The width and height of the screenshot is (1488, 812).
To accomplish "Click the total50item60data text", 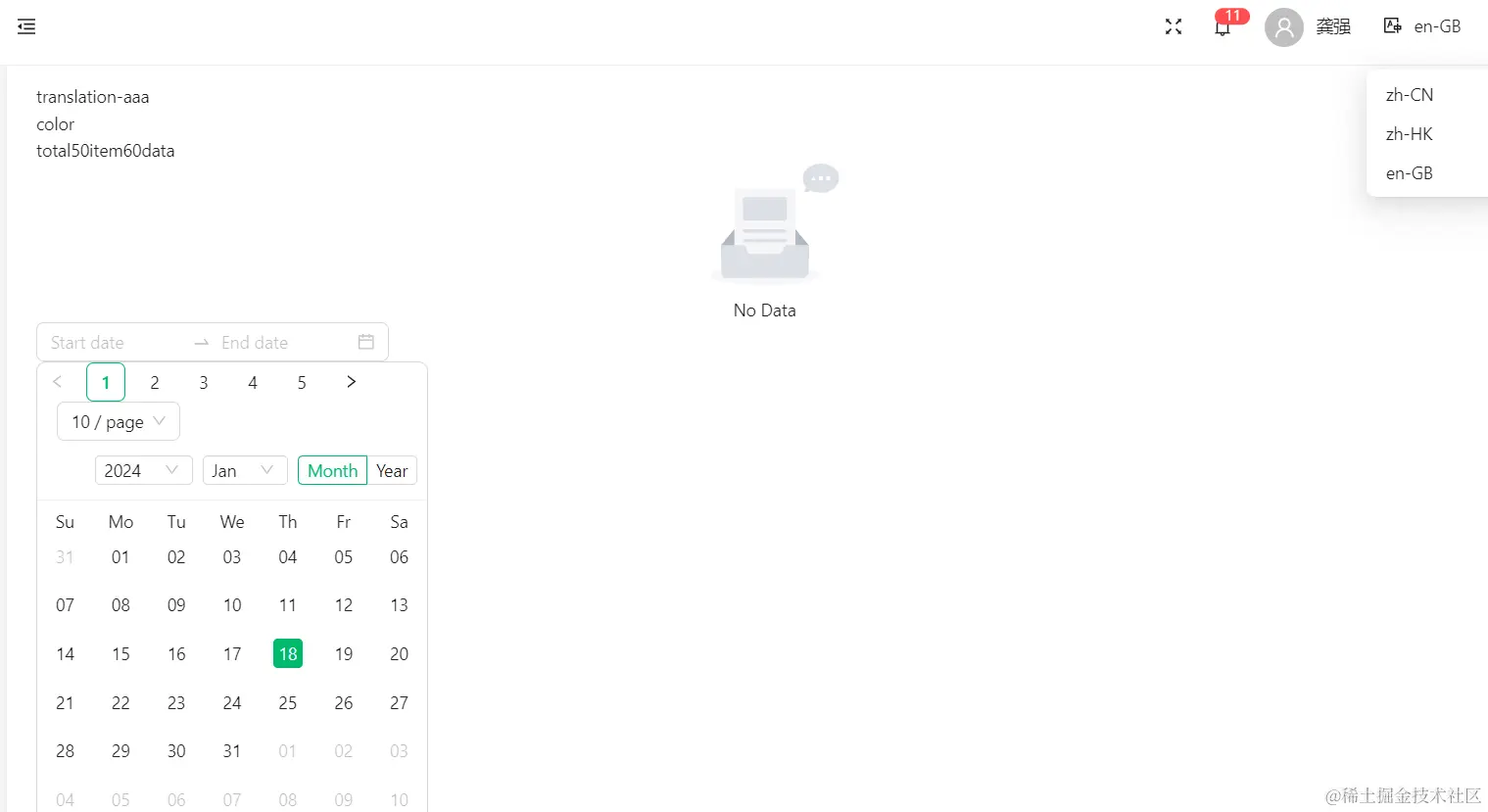I will [106, 151].
